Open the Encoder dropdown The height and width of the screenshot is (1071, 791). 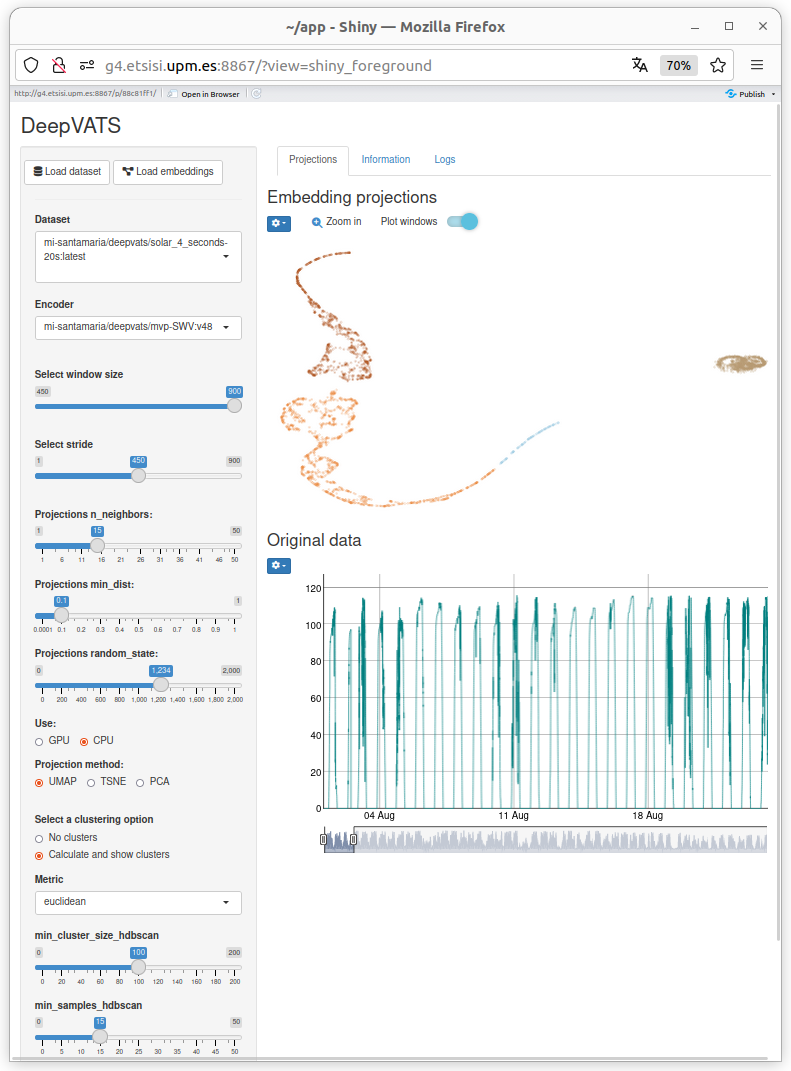[138, 328]
